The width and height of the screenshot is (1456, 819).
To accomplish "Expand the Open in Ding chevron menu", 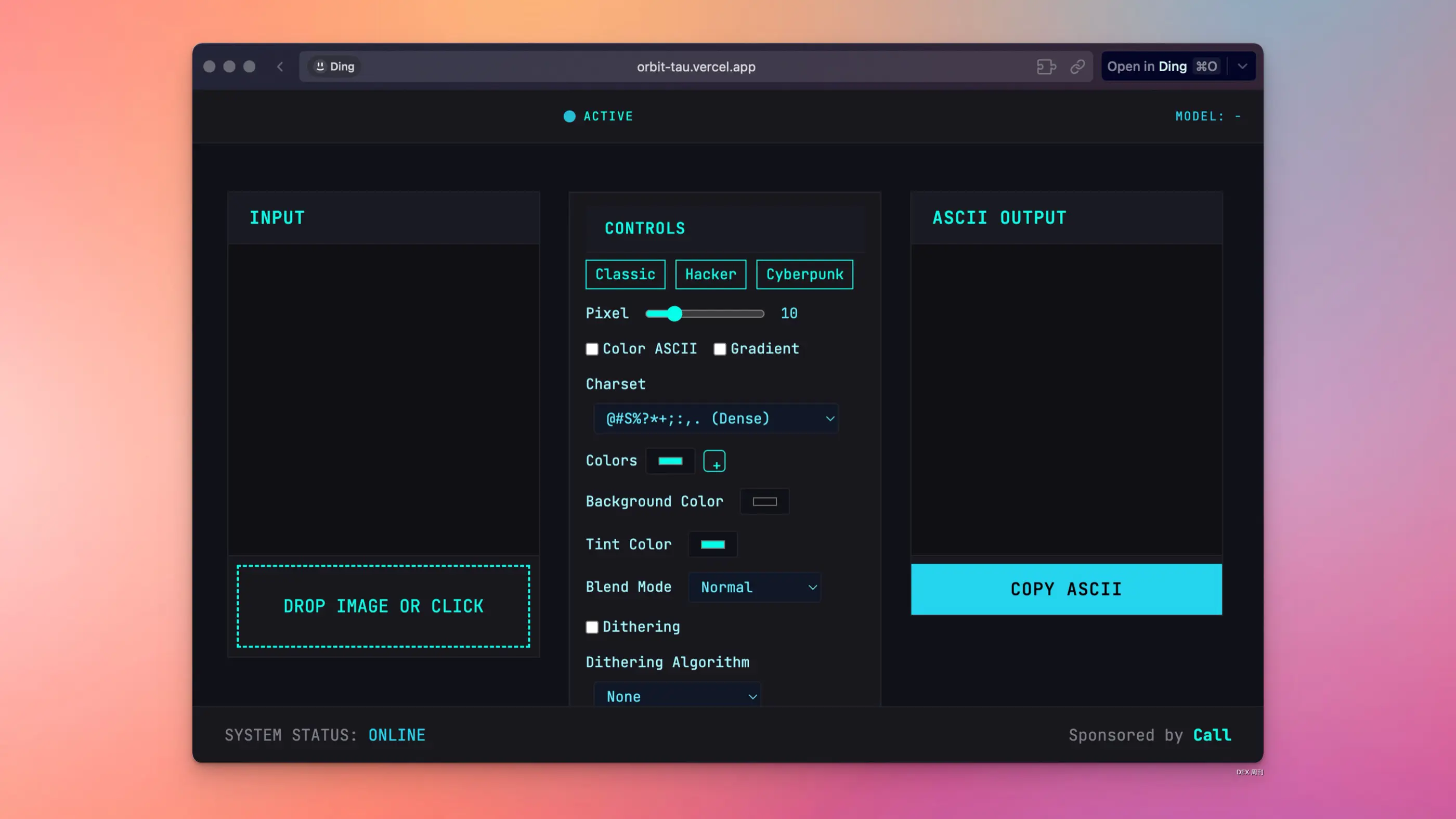I will [1242, 67].
